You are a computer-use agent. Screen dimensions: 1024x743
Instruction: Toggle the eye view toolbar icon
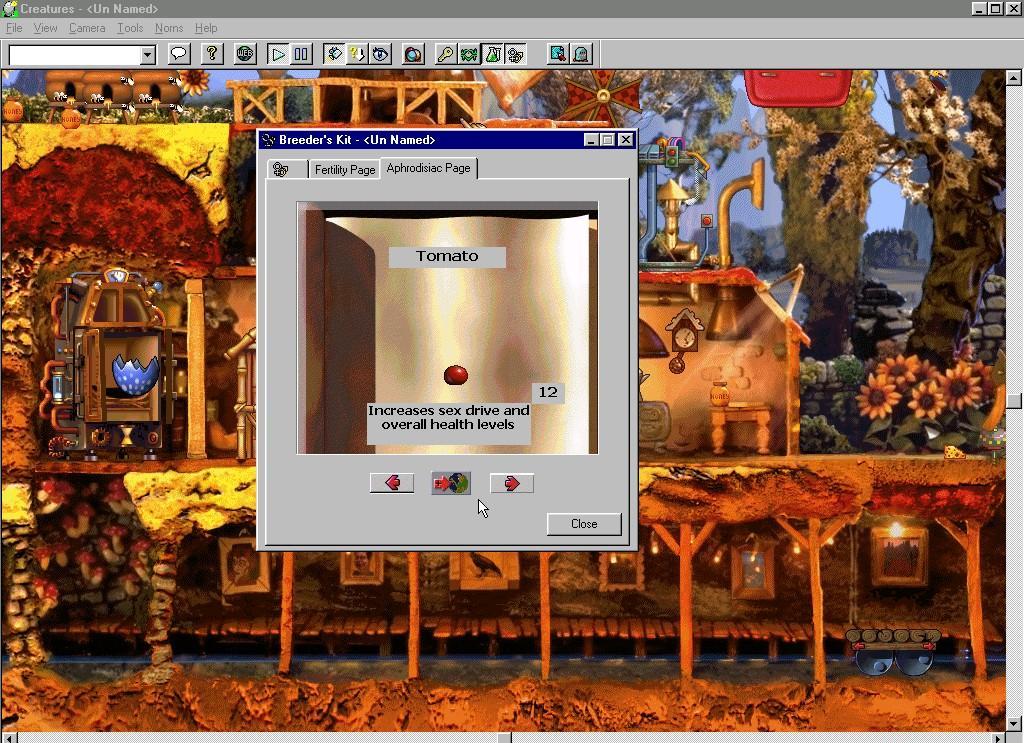point(380,54)
